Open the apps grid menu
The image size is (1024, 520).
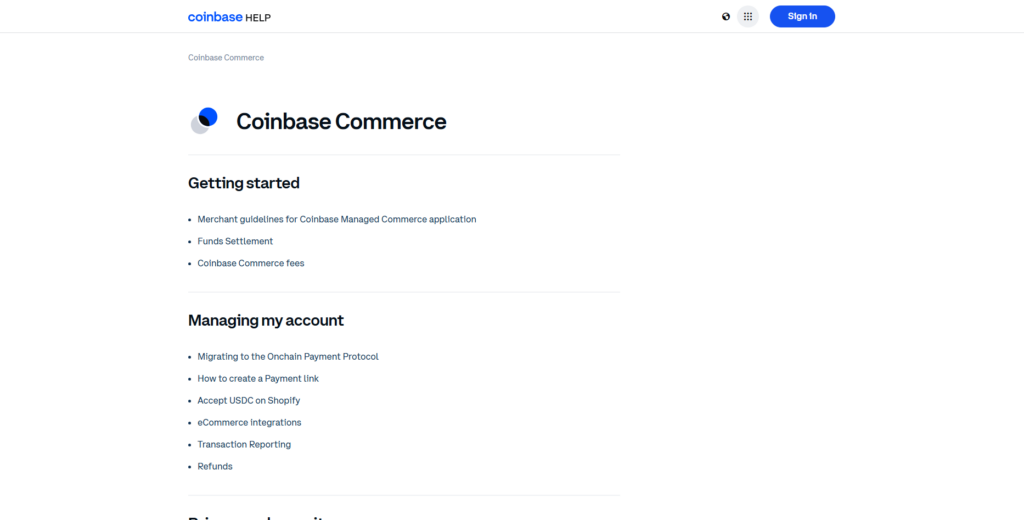(748, 16)
